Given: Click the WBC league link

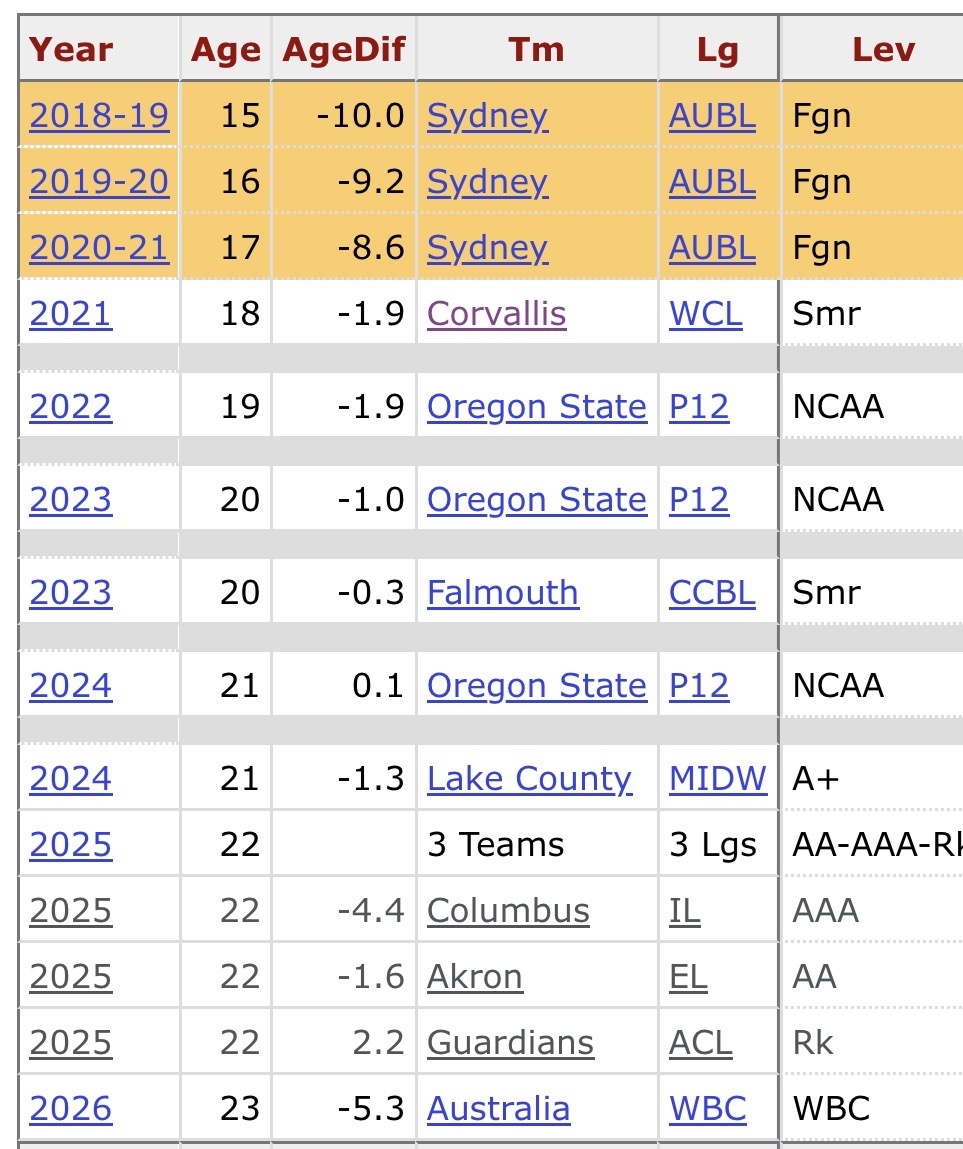Looking at the screenshot, I should pos(708,1109).
